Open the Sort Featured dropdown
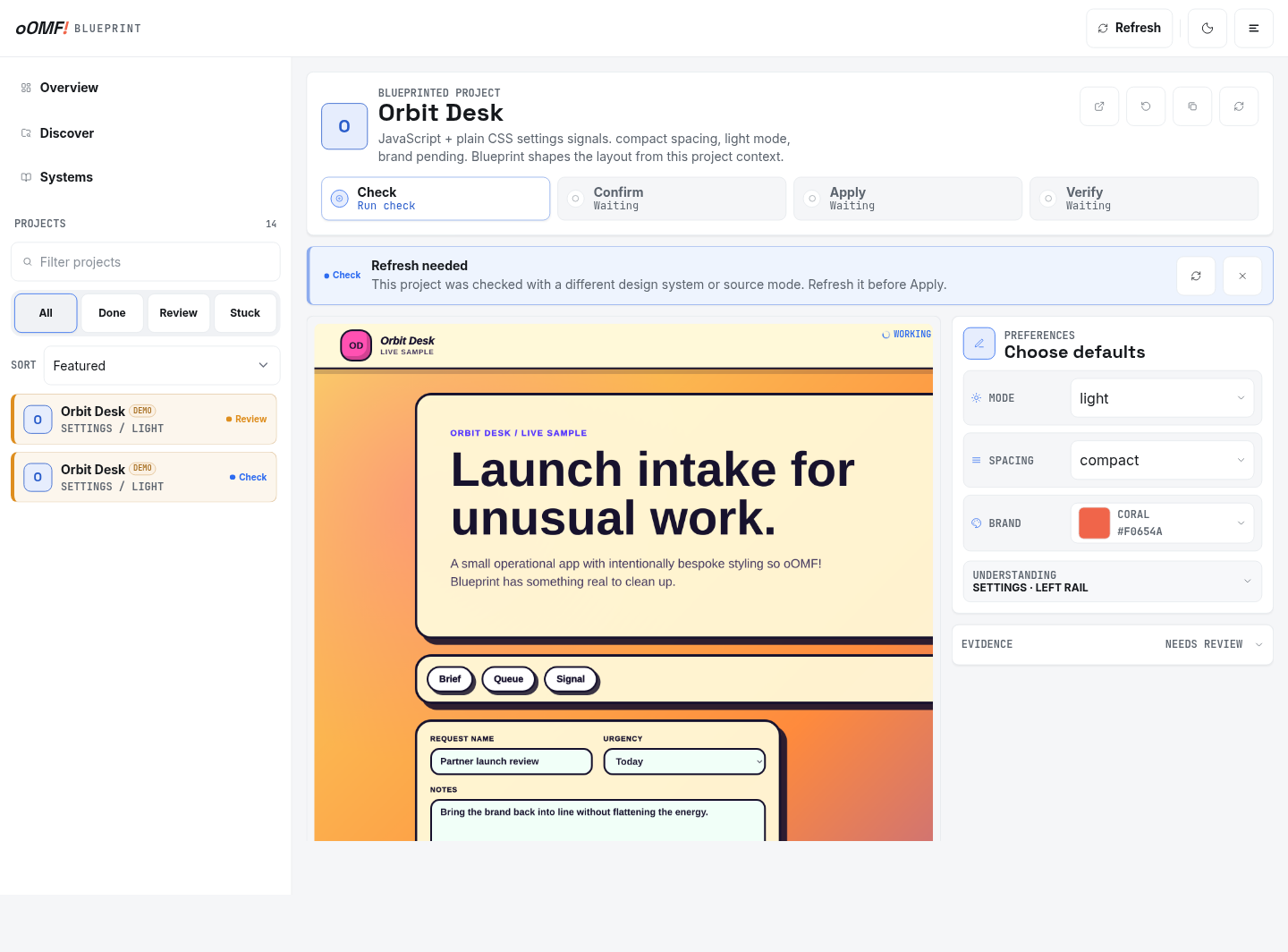 click(162, 366)
